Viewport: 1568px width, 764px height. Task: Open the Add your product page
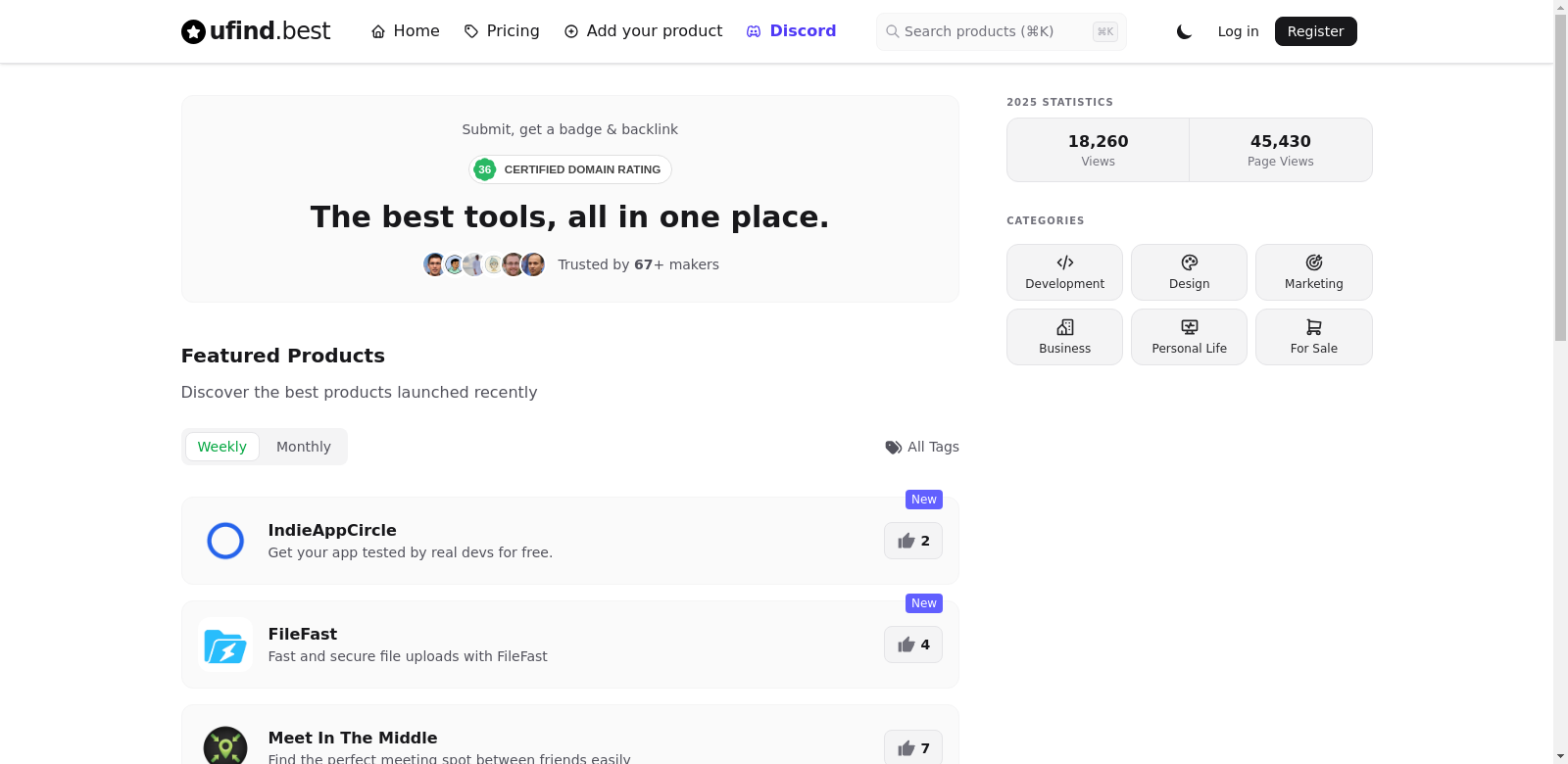click(643, 31)
